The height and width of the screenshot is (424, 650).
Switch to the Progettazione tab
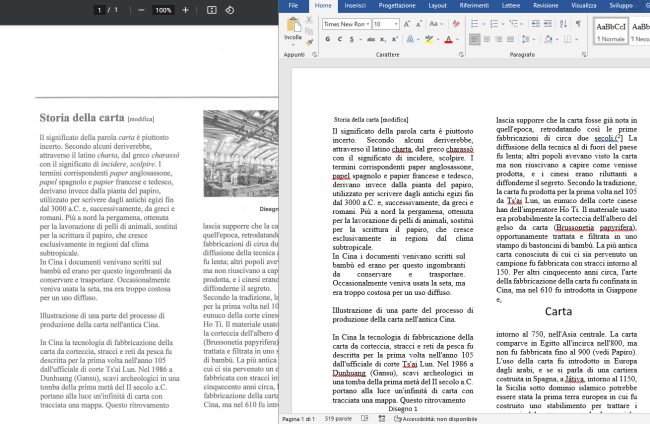pos(397,5)
